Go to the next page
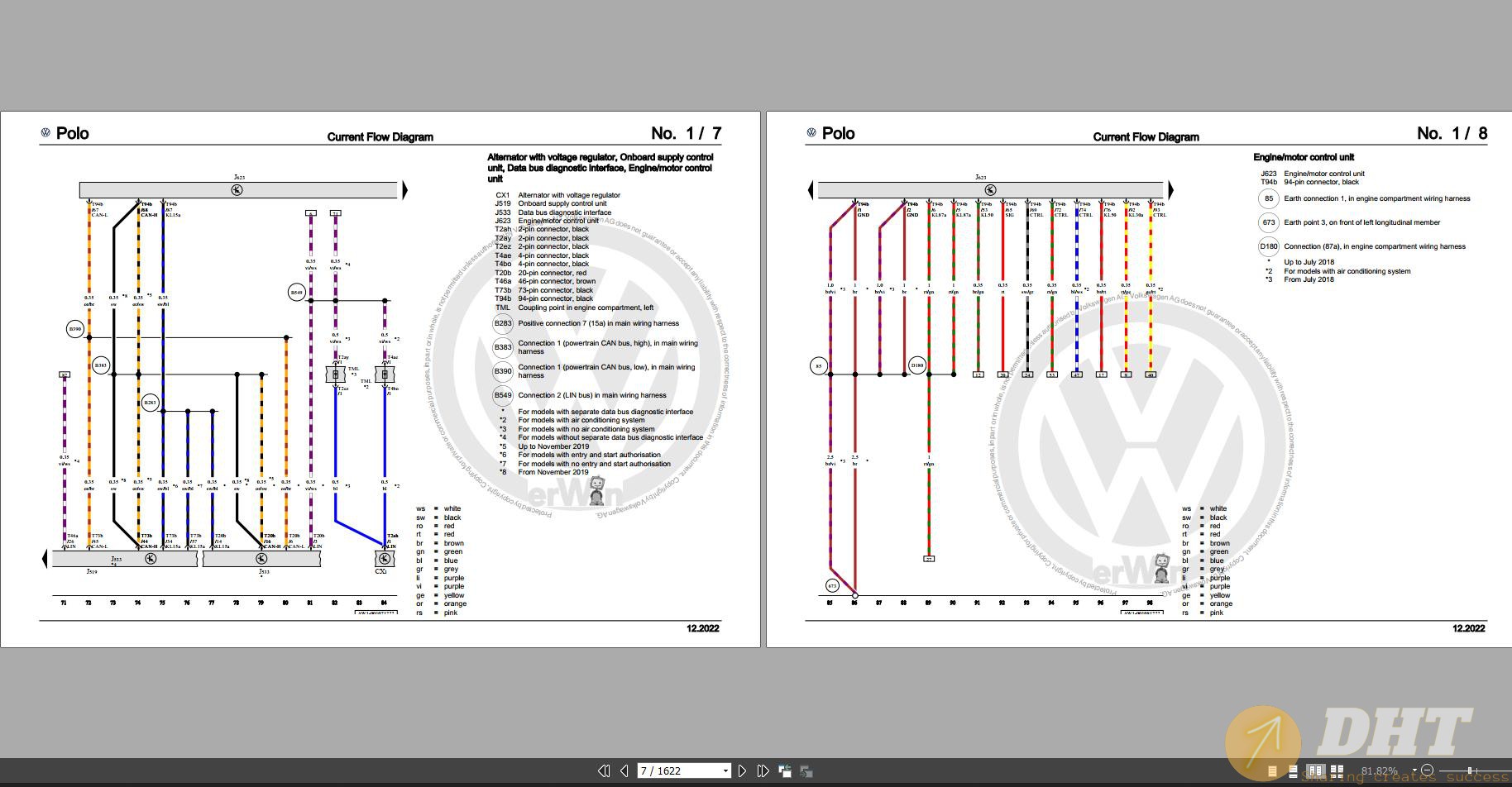Viewport: 1512px width, 787px height. 742,770
